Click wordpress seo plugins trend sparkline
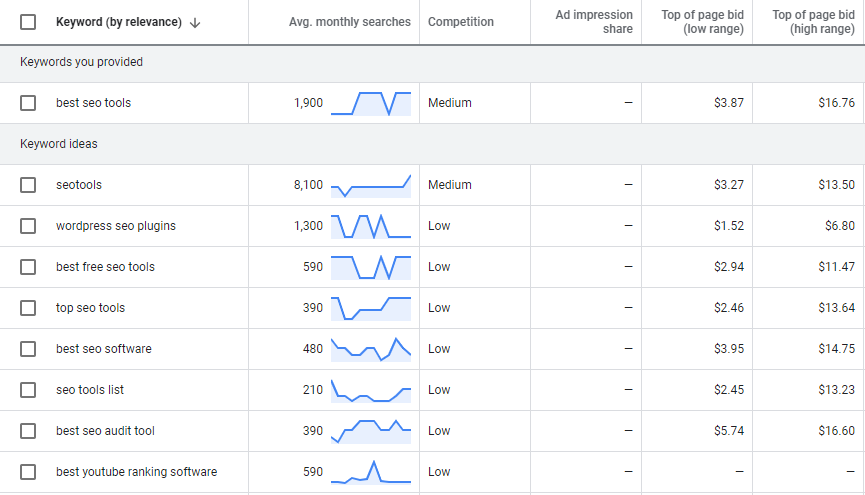The image size is (865, 495). pyautogui.click(x=371, y=226)
